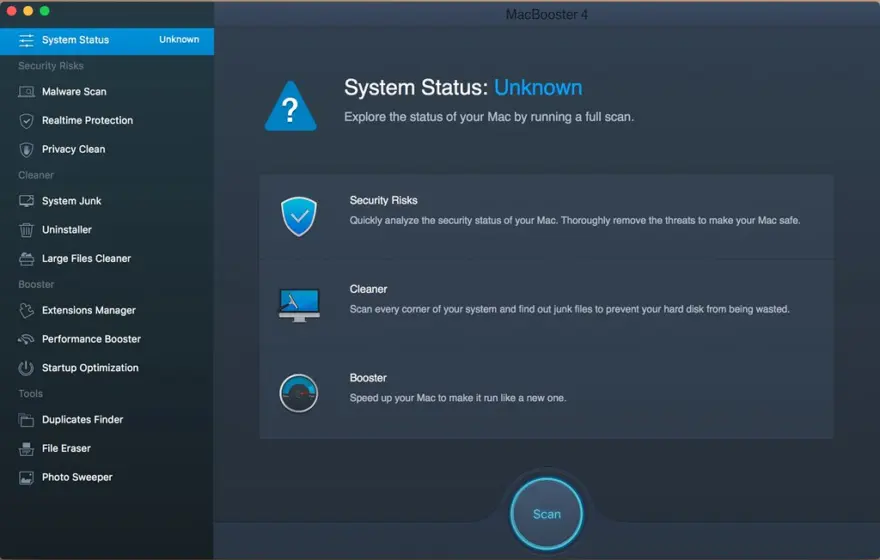This screenshot has height=560, width=880.
Task: Click the System Junk monitor icon
Action: click(x=26, y=201)
